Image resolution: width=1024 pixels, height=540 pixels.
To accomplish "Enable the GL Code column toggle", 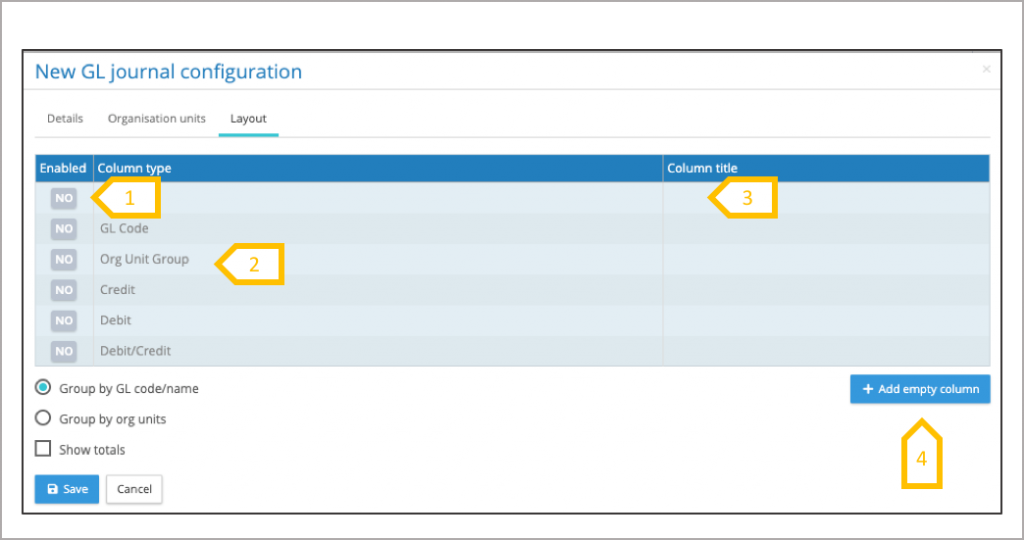I will point(64,229).
